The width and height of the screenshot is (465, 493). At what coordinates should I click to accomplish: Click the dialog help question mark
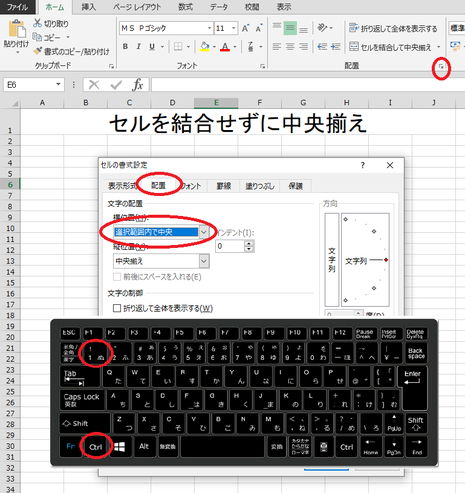click(x=363, y=165)
